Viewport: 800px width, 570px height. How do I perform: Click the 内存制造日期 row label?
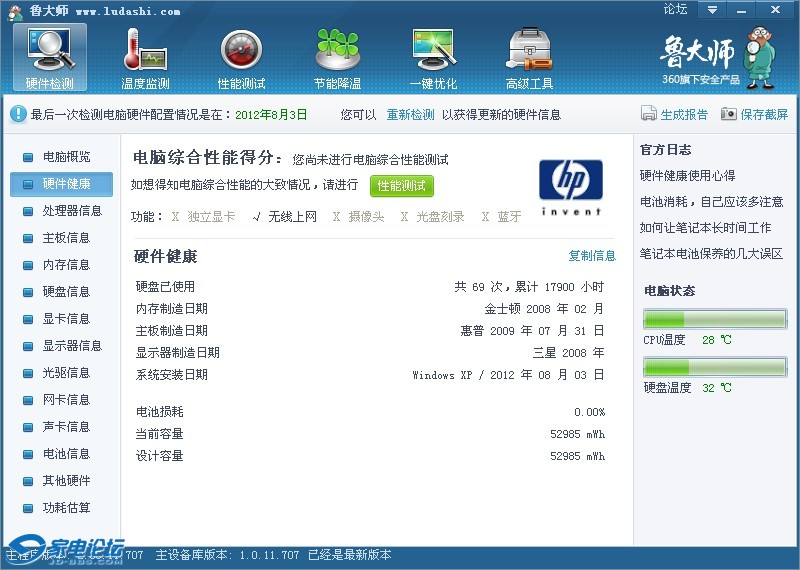[x=171, y=309]
